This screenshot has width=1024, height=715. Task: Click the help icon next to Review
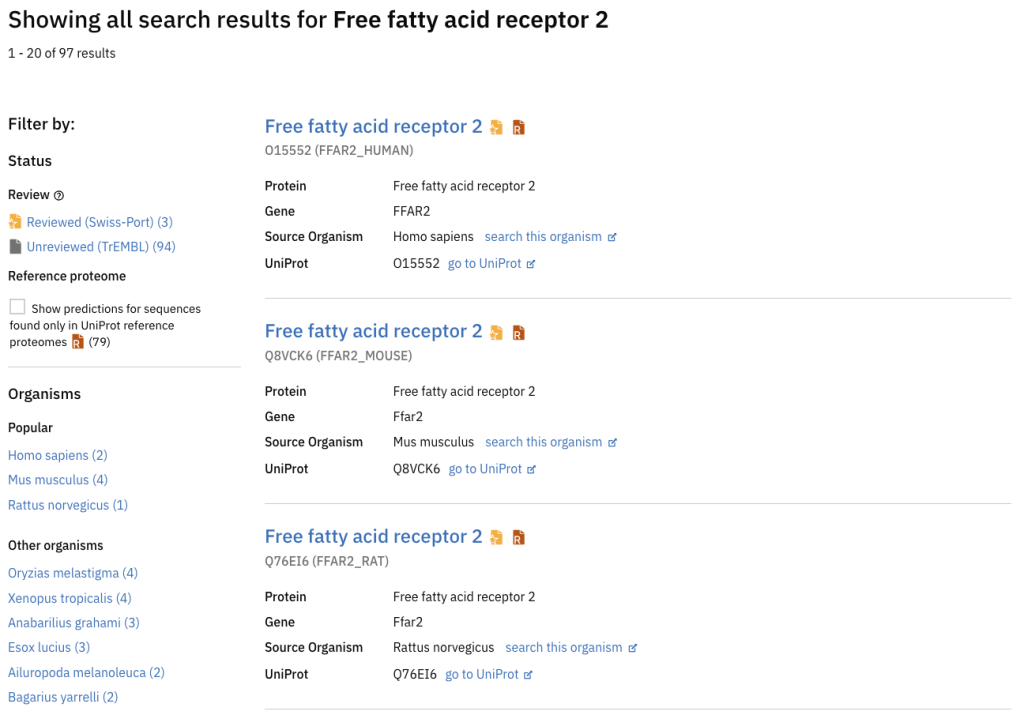coord(59,195)
